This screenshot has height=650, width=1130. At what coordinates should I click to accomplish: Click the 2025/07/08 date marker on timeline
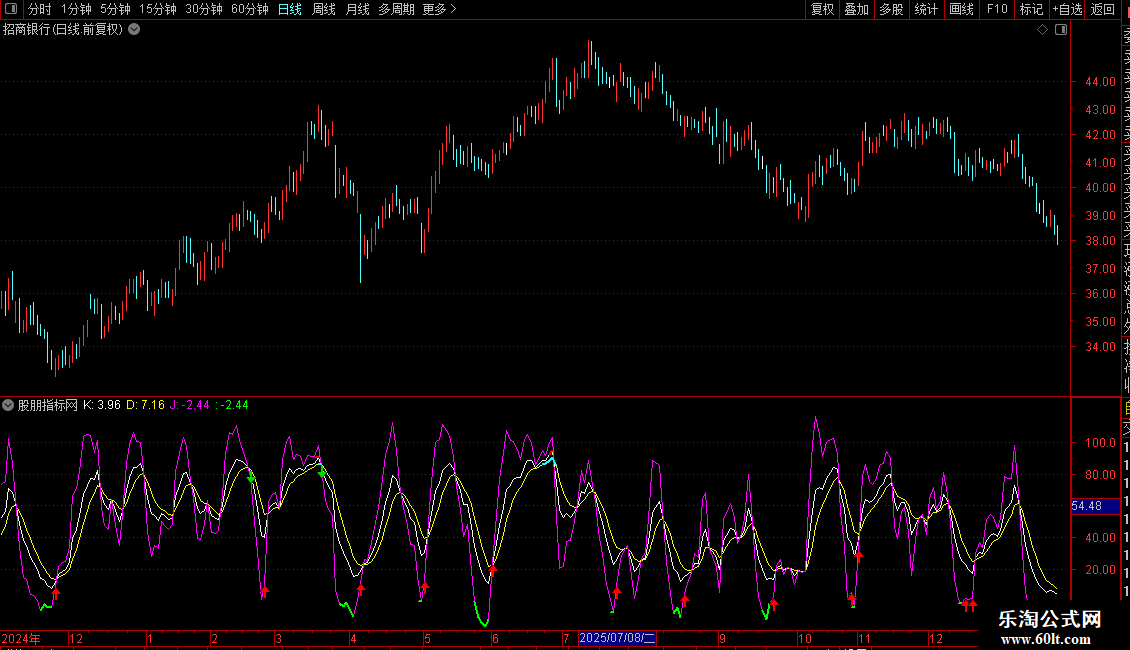coord(618,638)
